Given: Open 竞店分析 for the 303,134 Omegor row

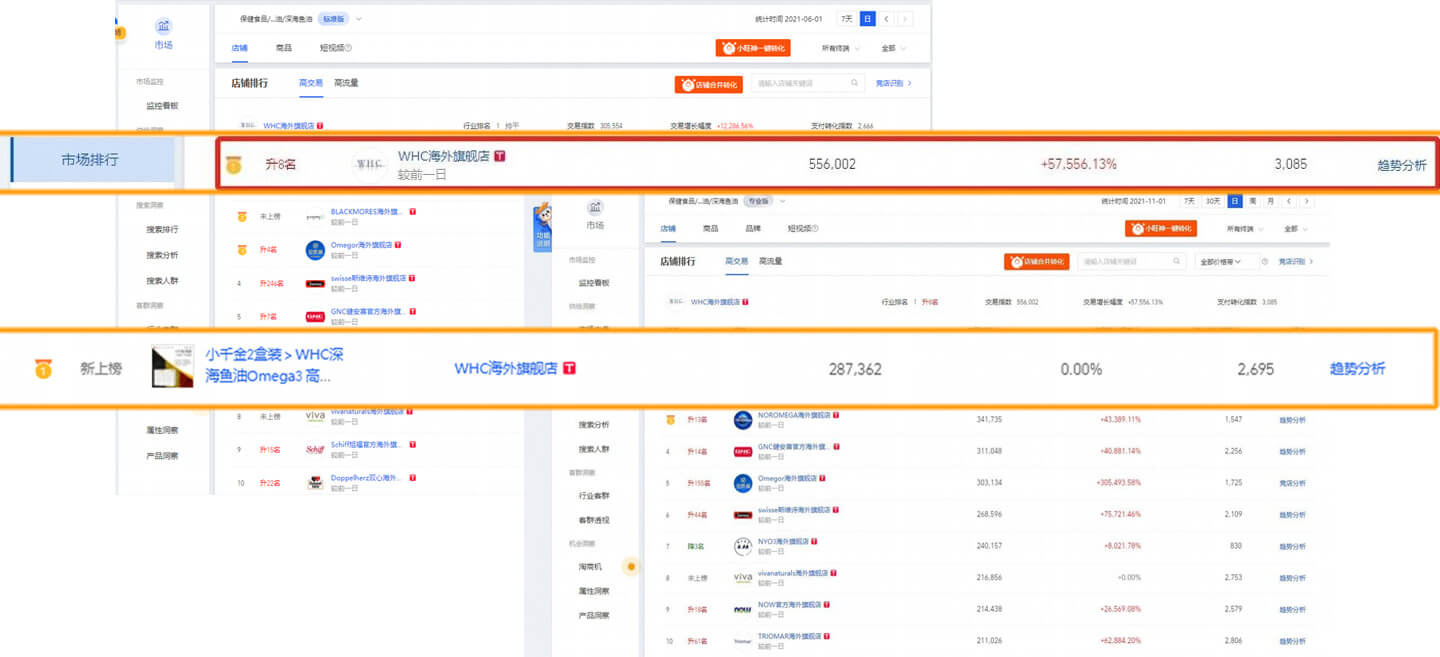Looking at the screenshot, I should pos(1292,483).
